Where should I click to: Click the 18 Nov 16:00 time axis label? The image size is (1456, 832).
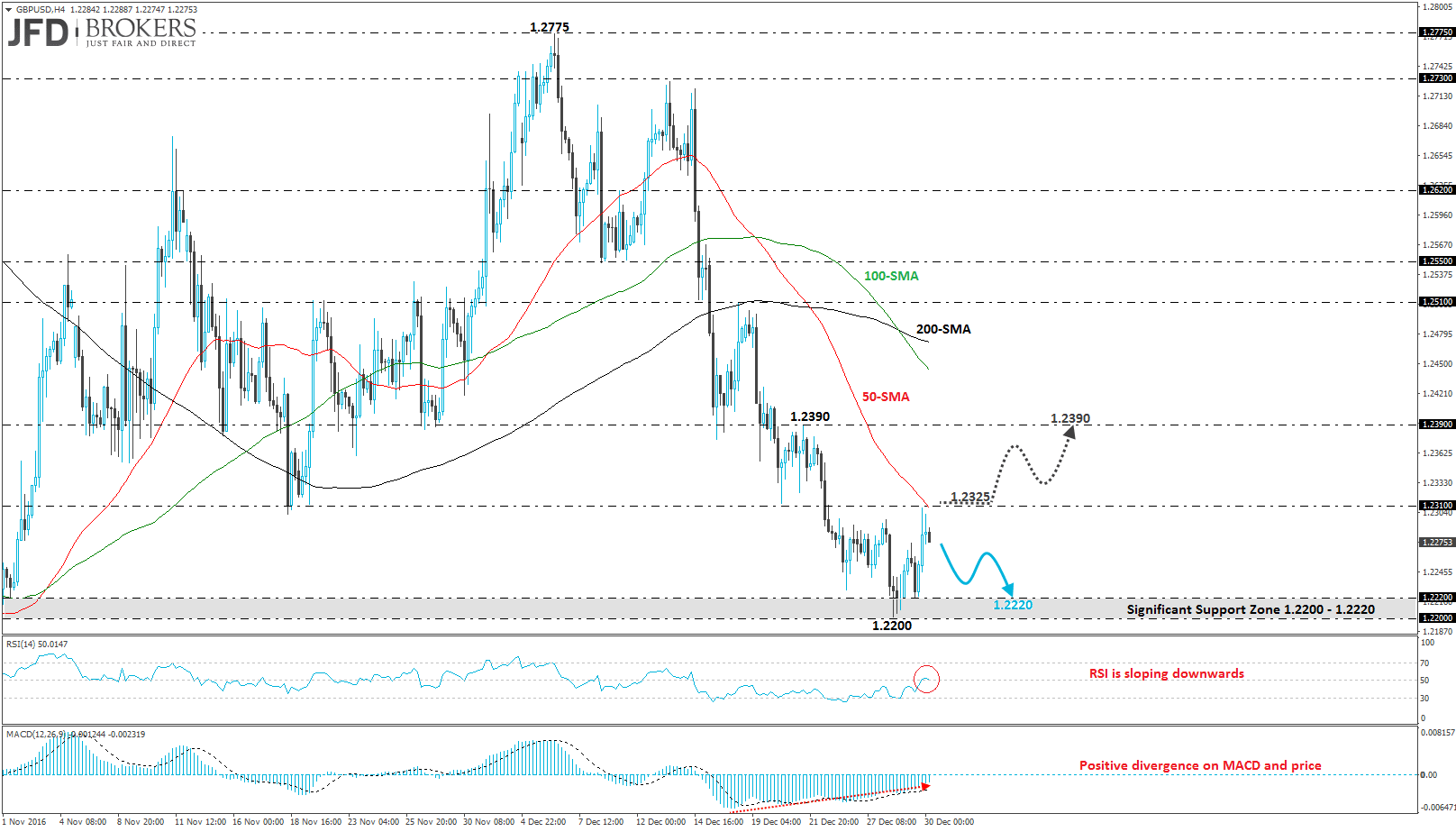(x=315, y=821)
